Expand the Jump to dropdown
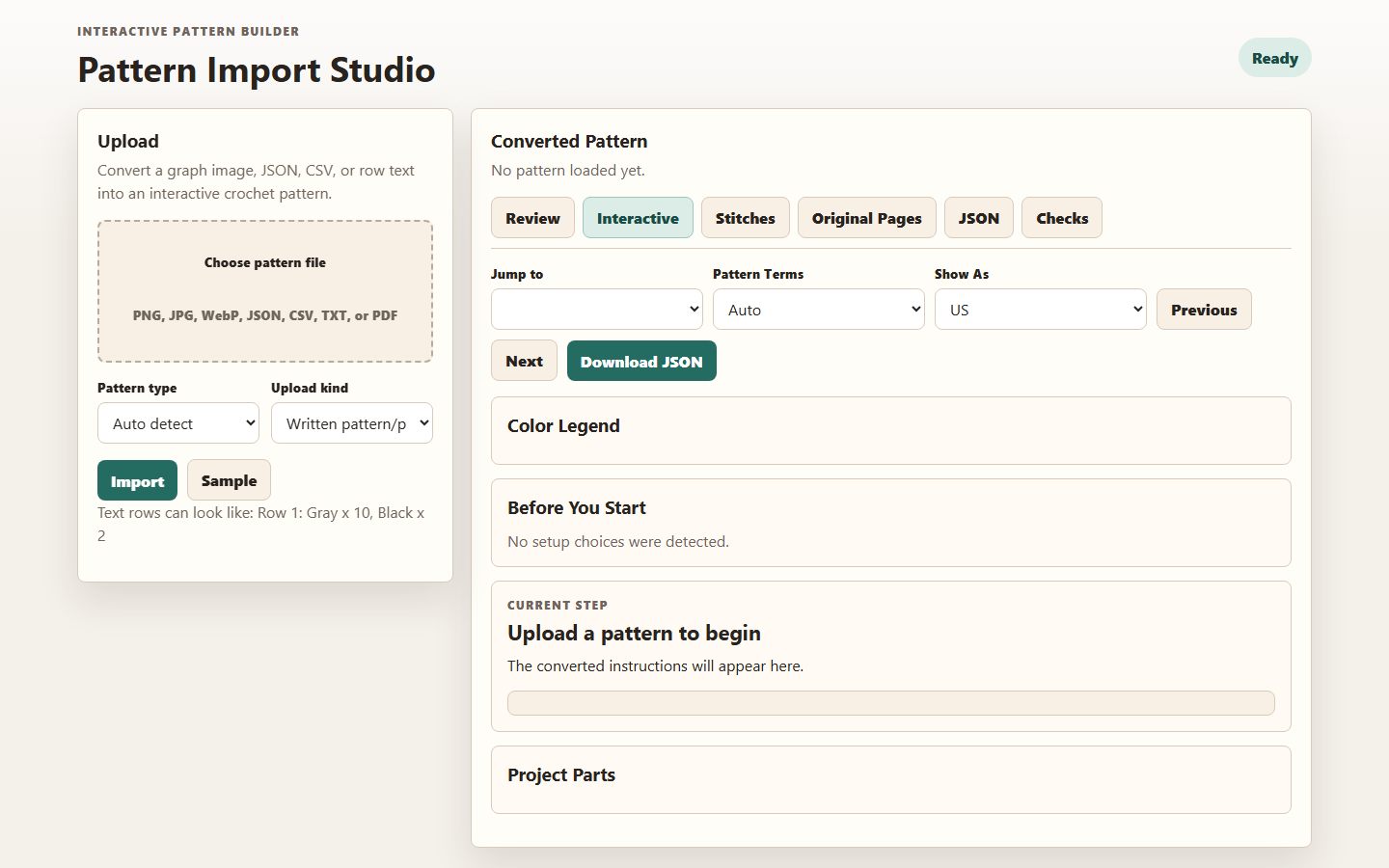 [x=597, y=310]
